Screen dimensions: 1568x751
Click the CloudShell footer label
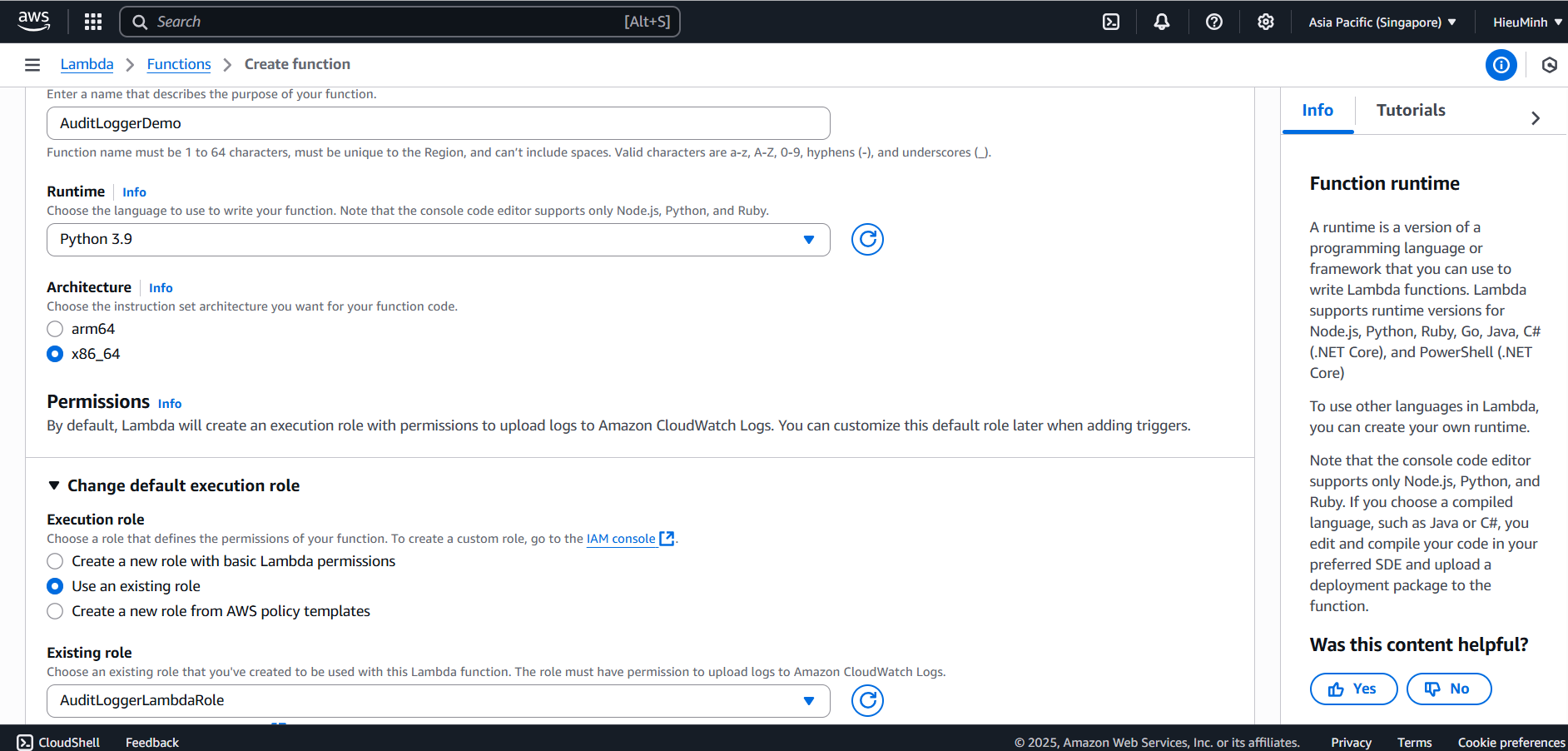click(69, 742)
